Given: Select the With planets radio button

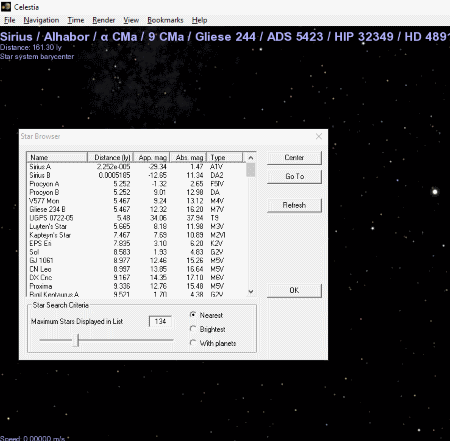Looking at the screenshot, I should (x=193, y=343).
